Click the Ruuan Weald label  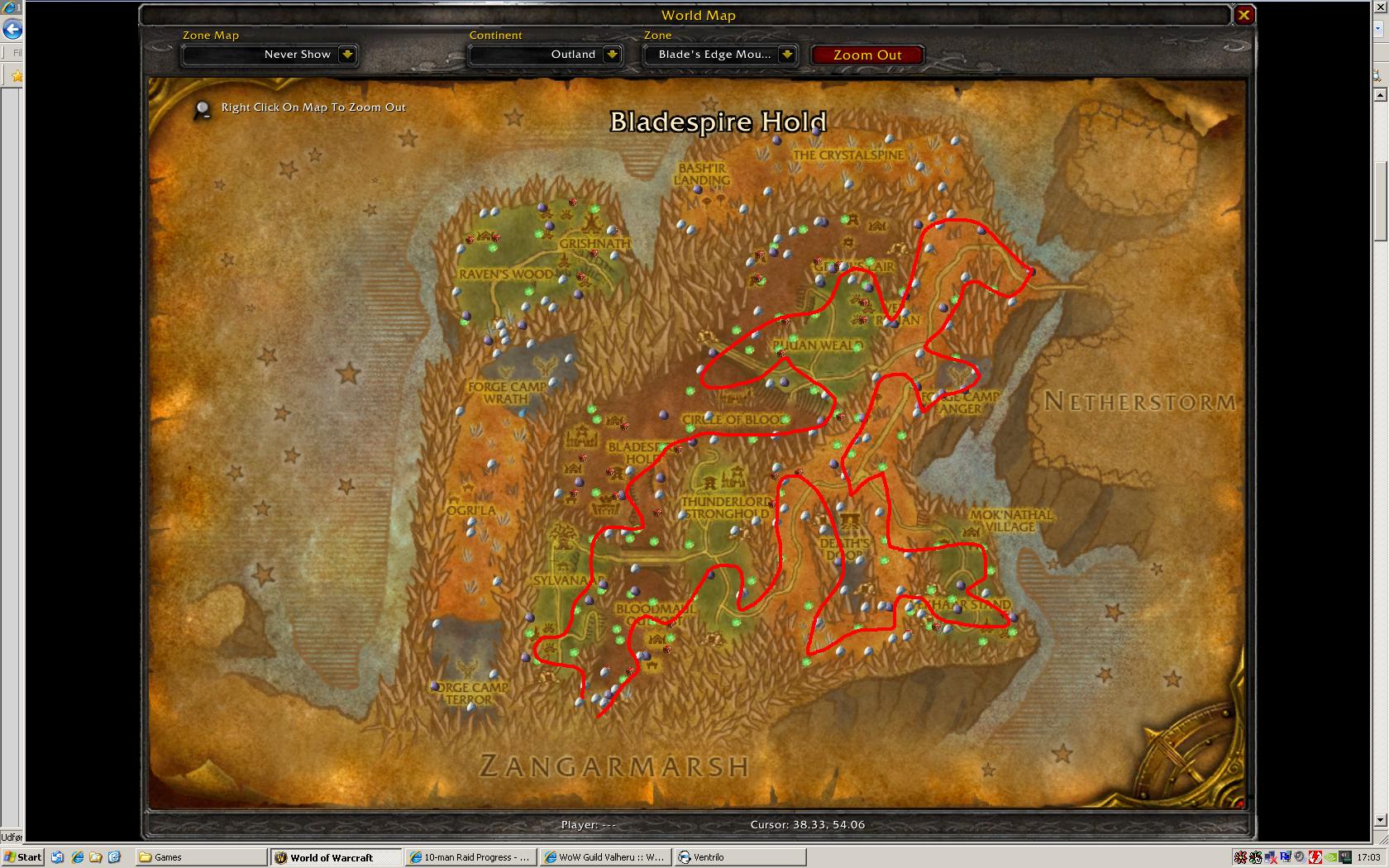point(817,346)
